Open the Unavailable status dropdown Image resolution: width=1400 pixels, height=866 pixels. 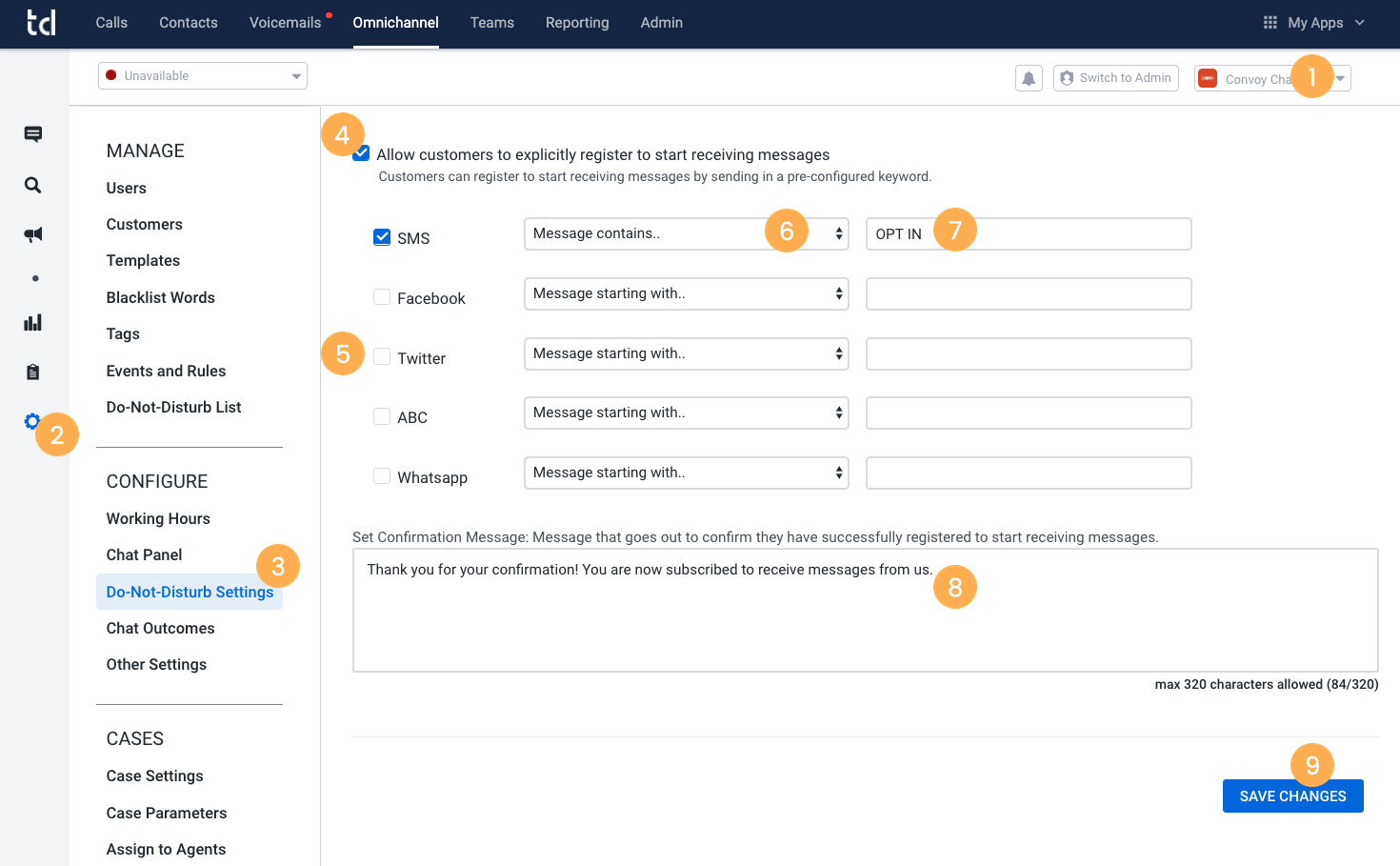(x=203, y=76)
